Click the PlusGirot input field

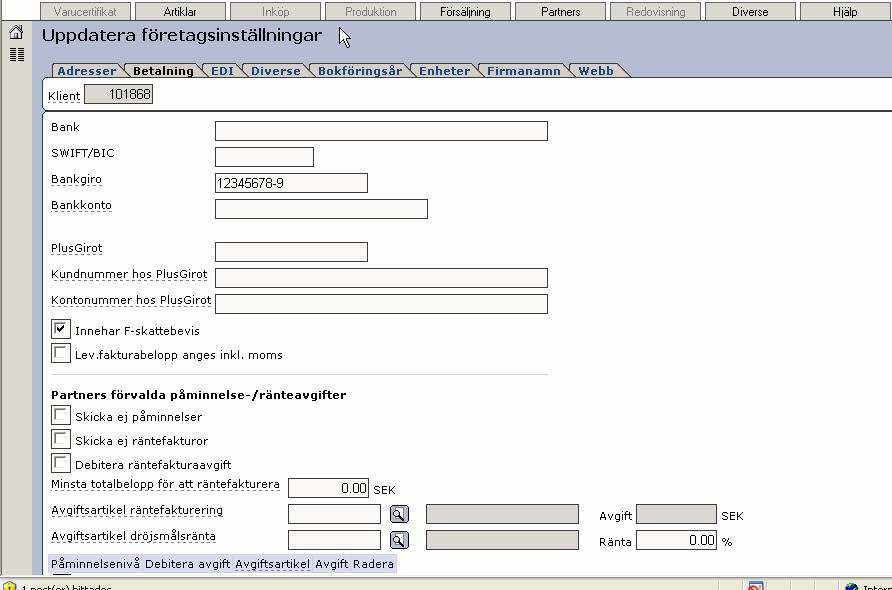click(291, 252)
